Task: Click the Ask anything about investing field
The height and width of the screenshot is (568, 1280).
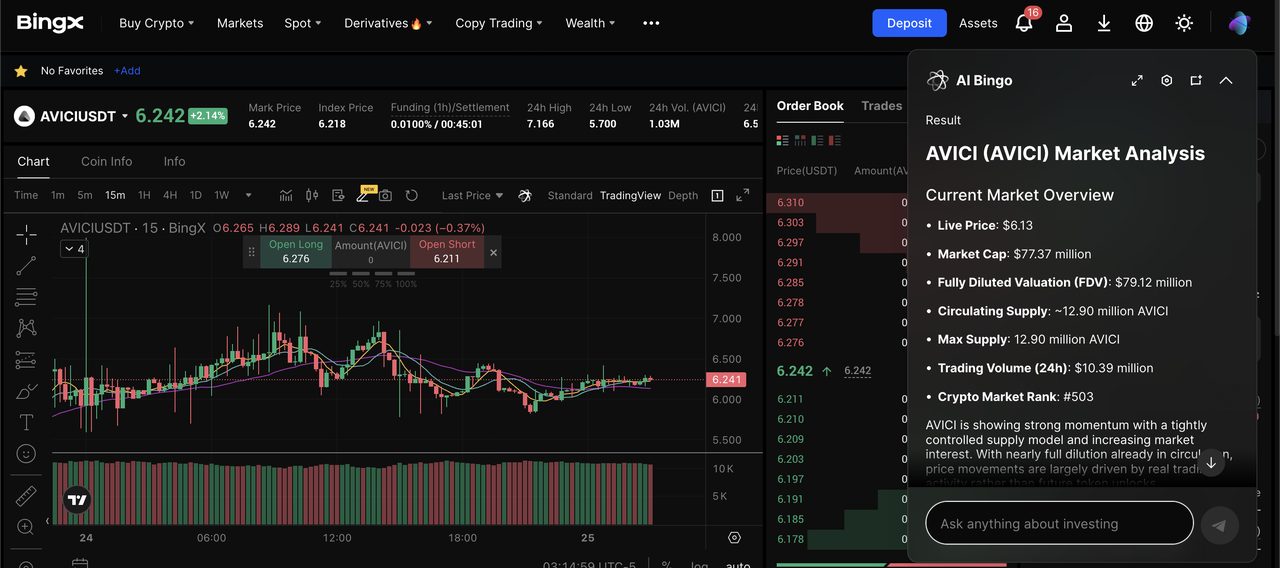Action: [1059, 524]
